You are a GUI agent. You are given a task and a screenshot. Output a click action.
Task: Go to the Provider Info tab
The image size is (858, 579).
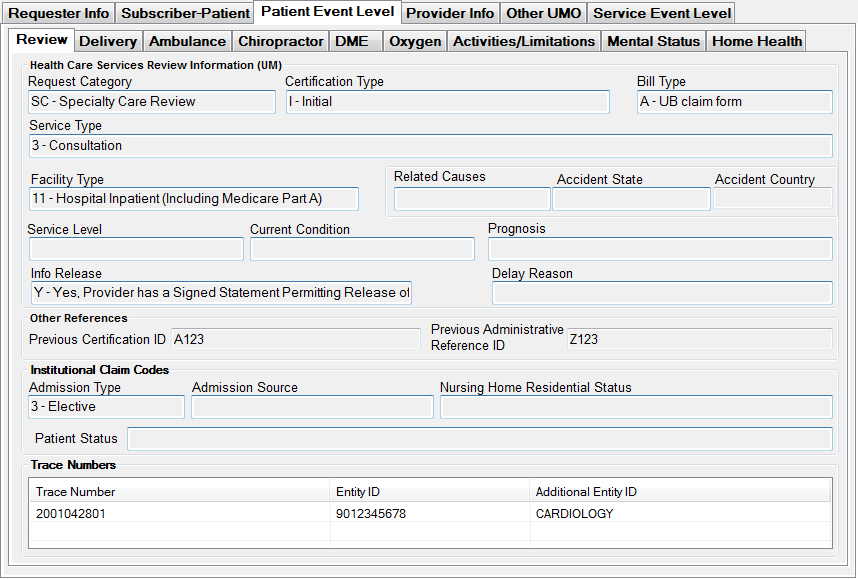(449, 14)
